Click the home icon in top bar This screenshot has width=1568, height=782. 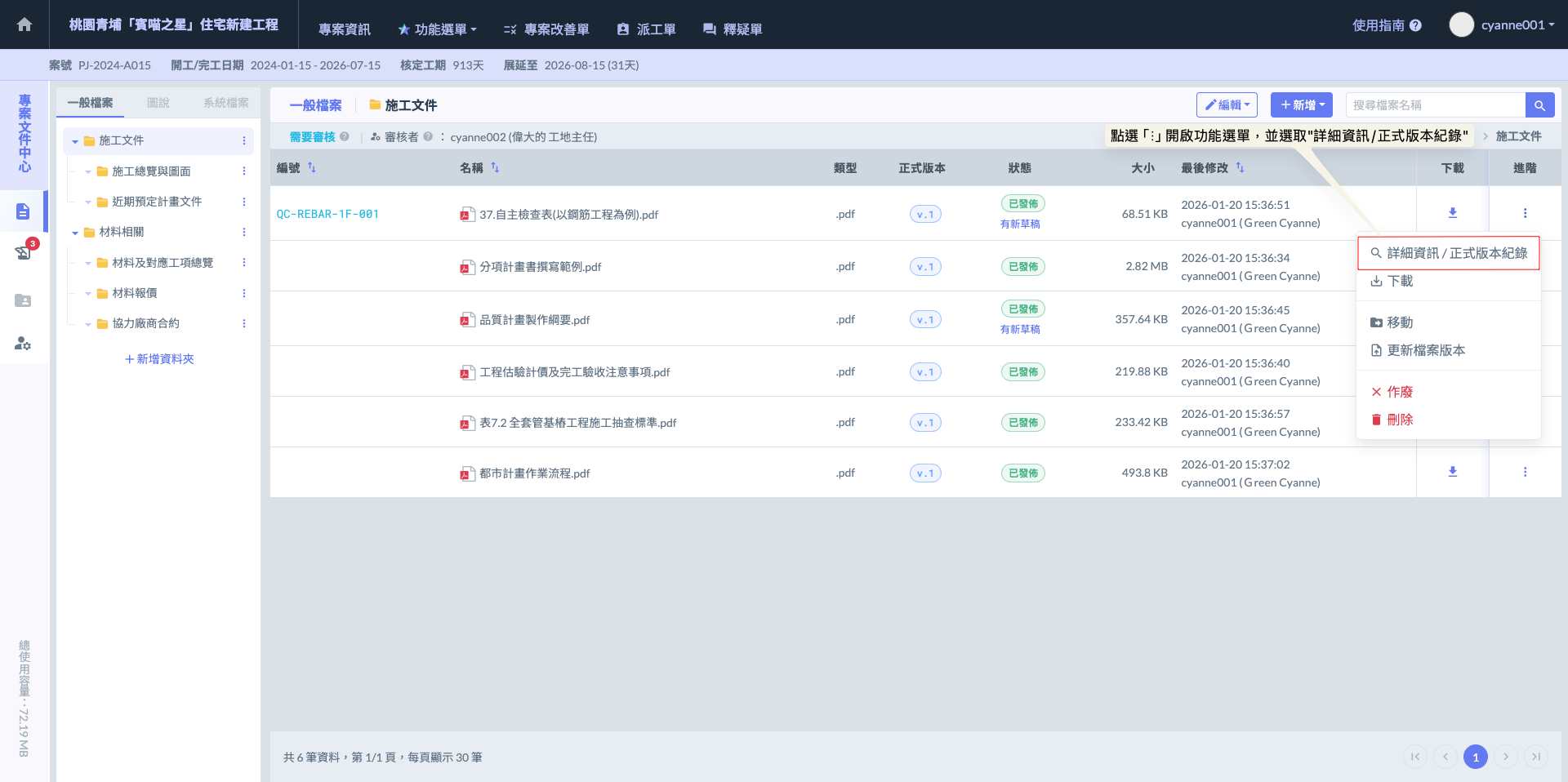click(x=24, y=24)
